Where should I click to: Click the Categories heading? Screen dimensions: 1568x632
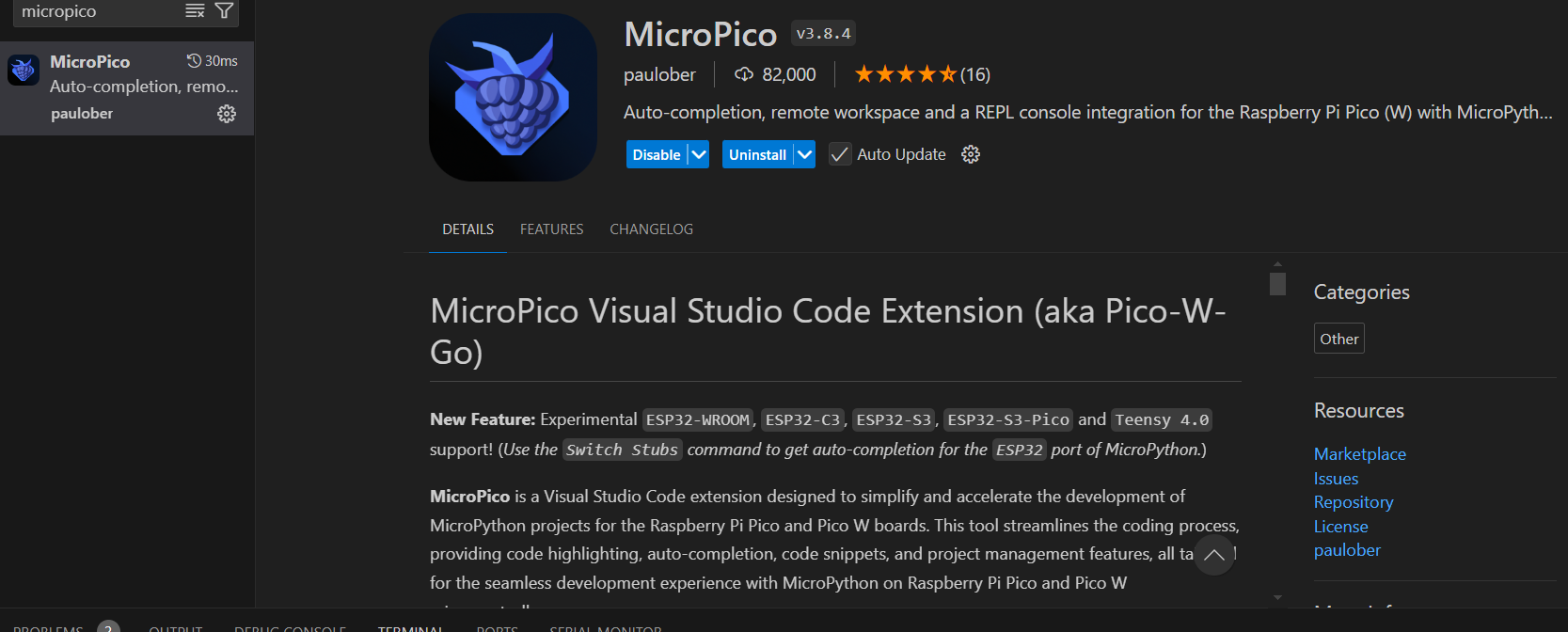pos(1361,292)
